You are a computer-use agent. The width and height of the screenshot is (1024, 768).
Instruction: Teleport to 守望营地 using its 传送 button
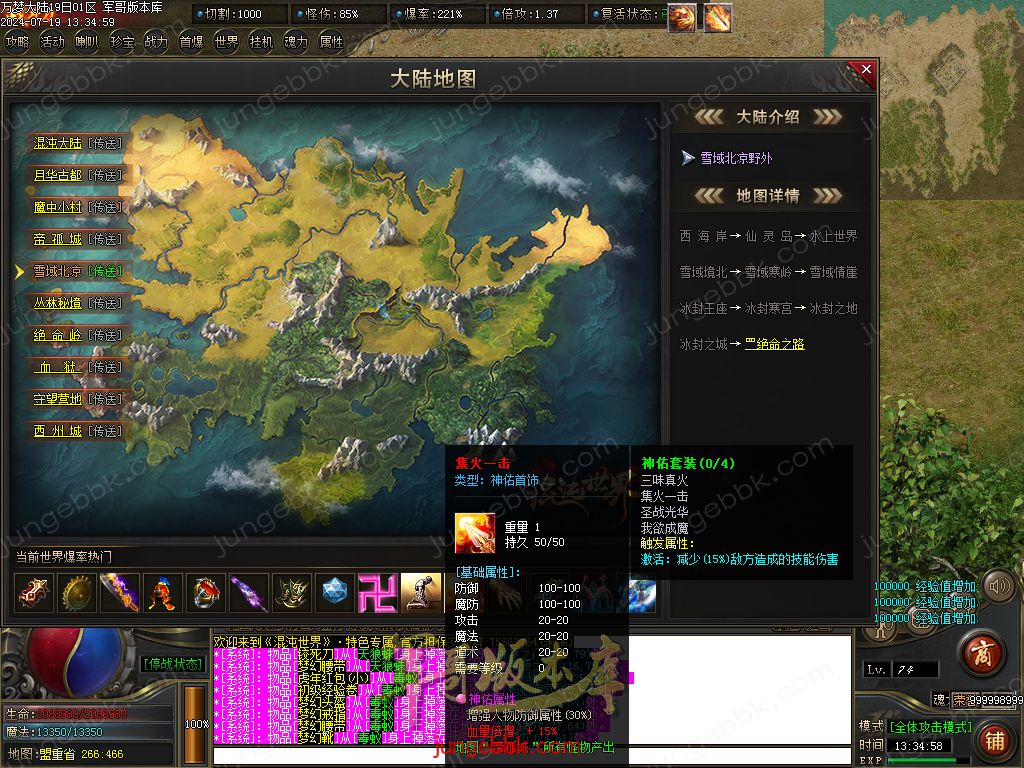(104, 399)
